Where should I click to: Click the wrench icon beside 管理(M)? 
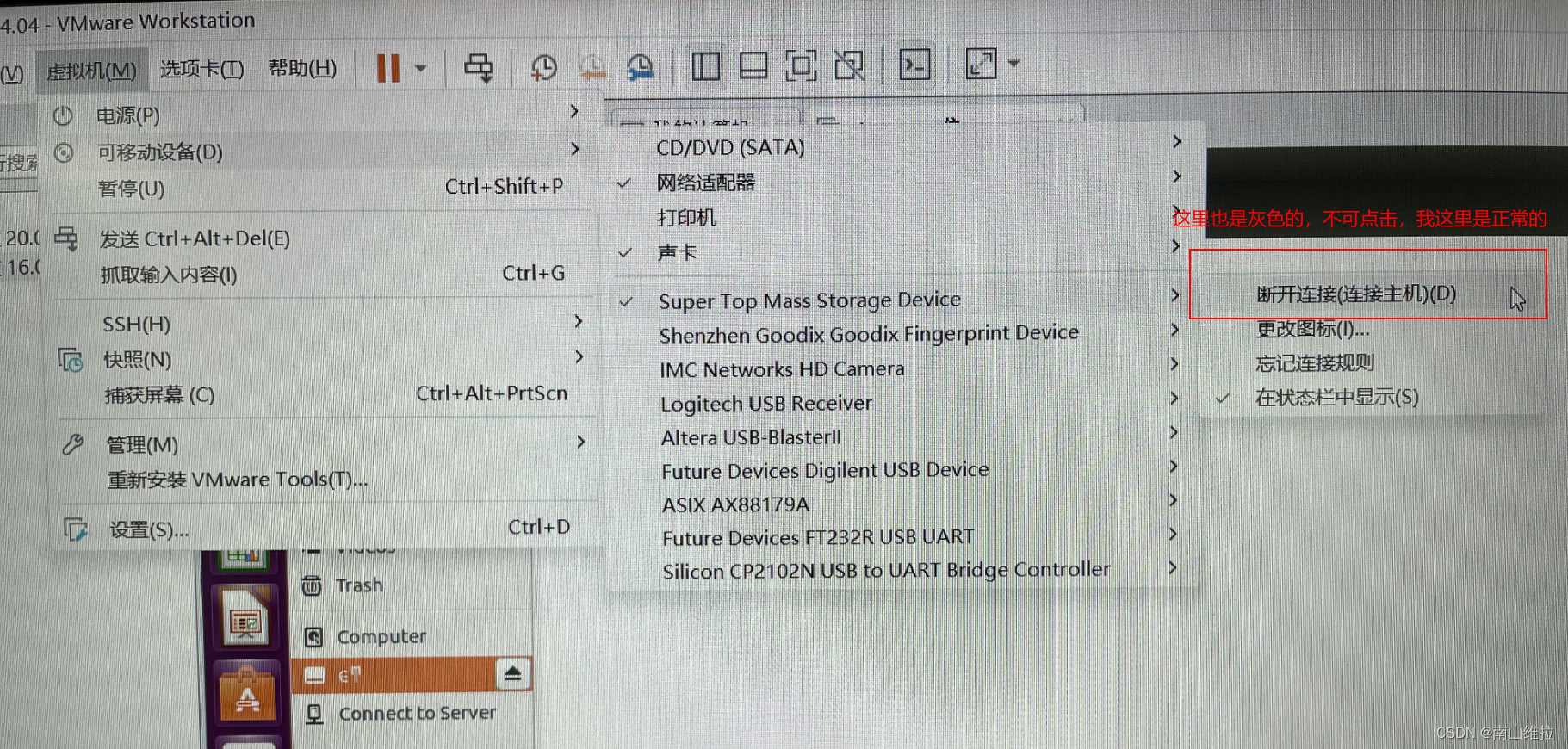(x=72, y=444)
